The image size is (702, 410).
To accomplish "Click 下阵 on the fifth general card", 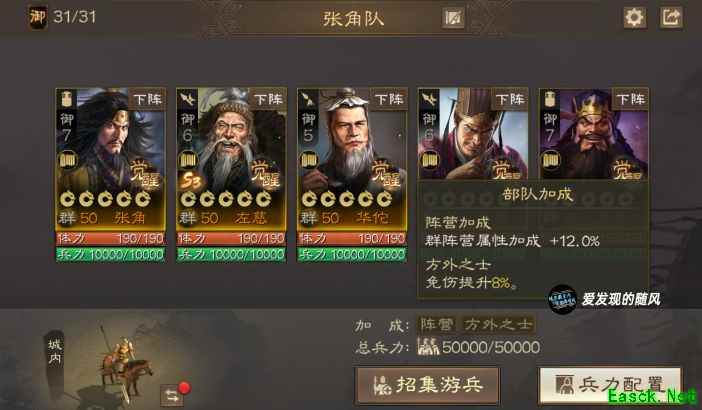I will 631,99.
